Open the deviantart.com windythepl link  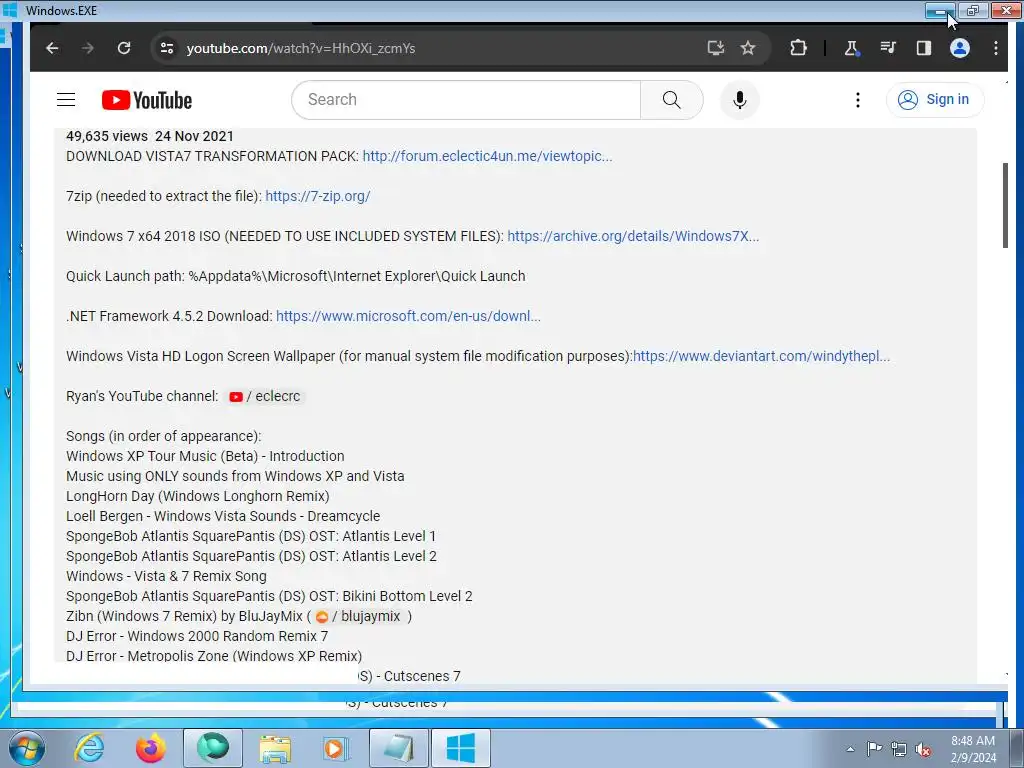point(761,356)
